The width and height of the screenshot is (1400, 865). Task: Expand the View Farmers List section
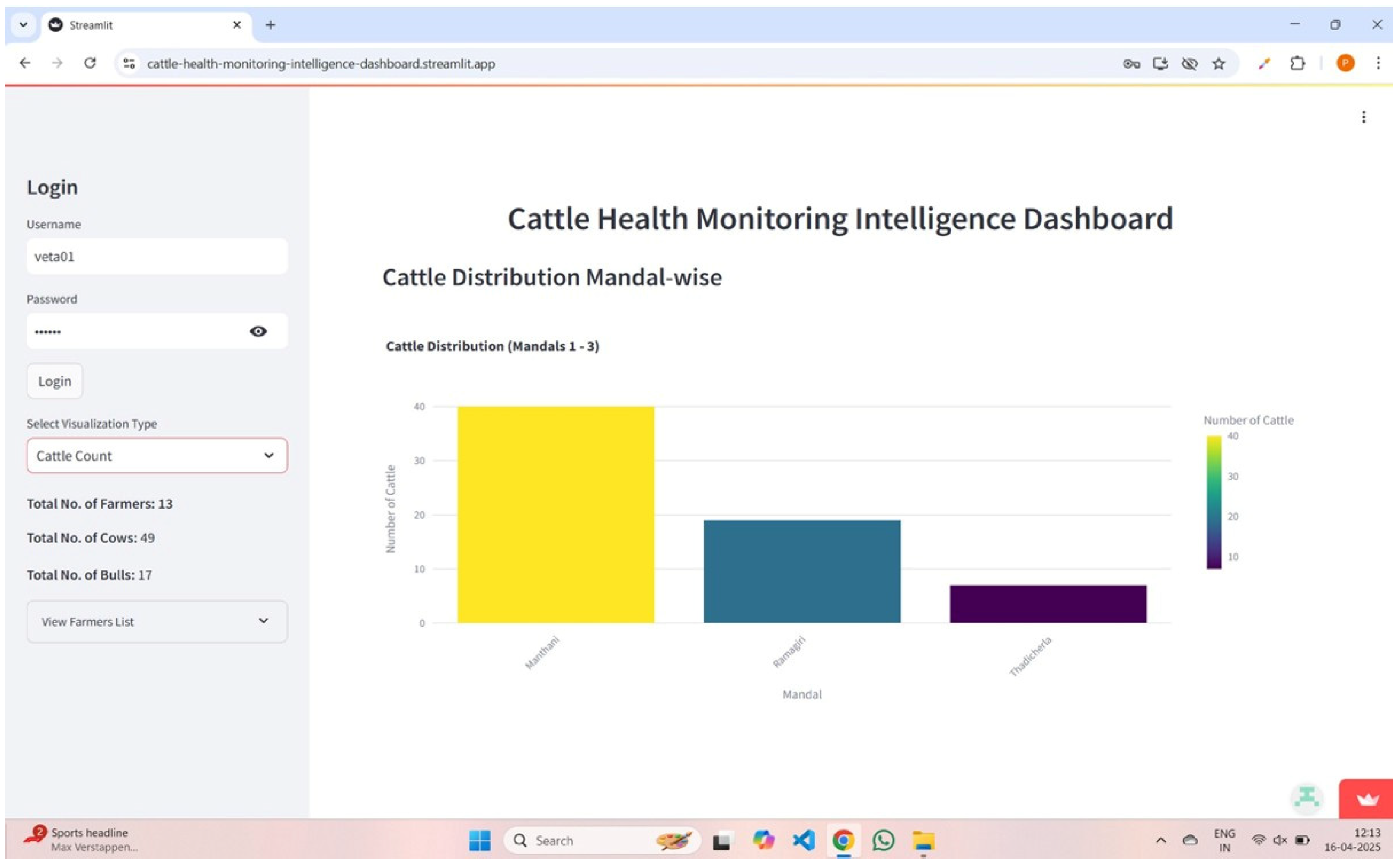click(157, 621)
